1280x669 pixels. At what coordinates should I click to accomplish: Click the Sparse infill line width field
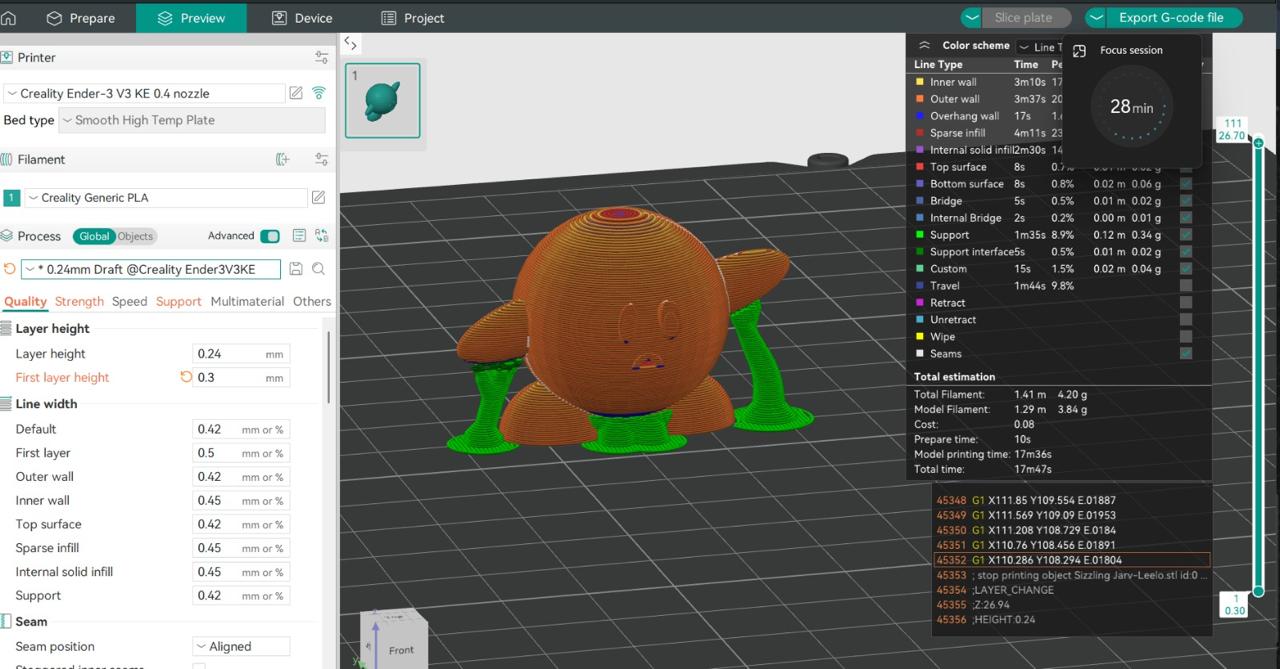pos(240,548)
